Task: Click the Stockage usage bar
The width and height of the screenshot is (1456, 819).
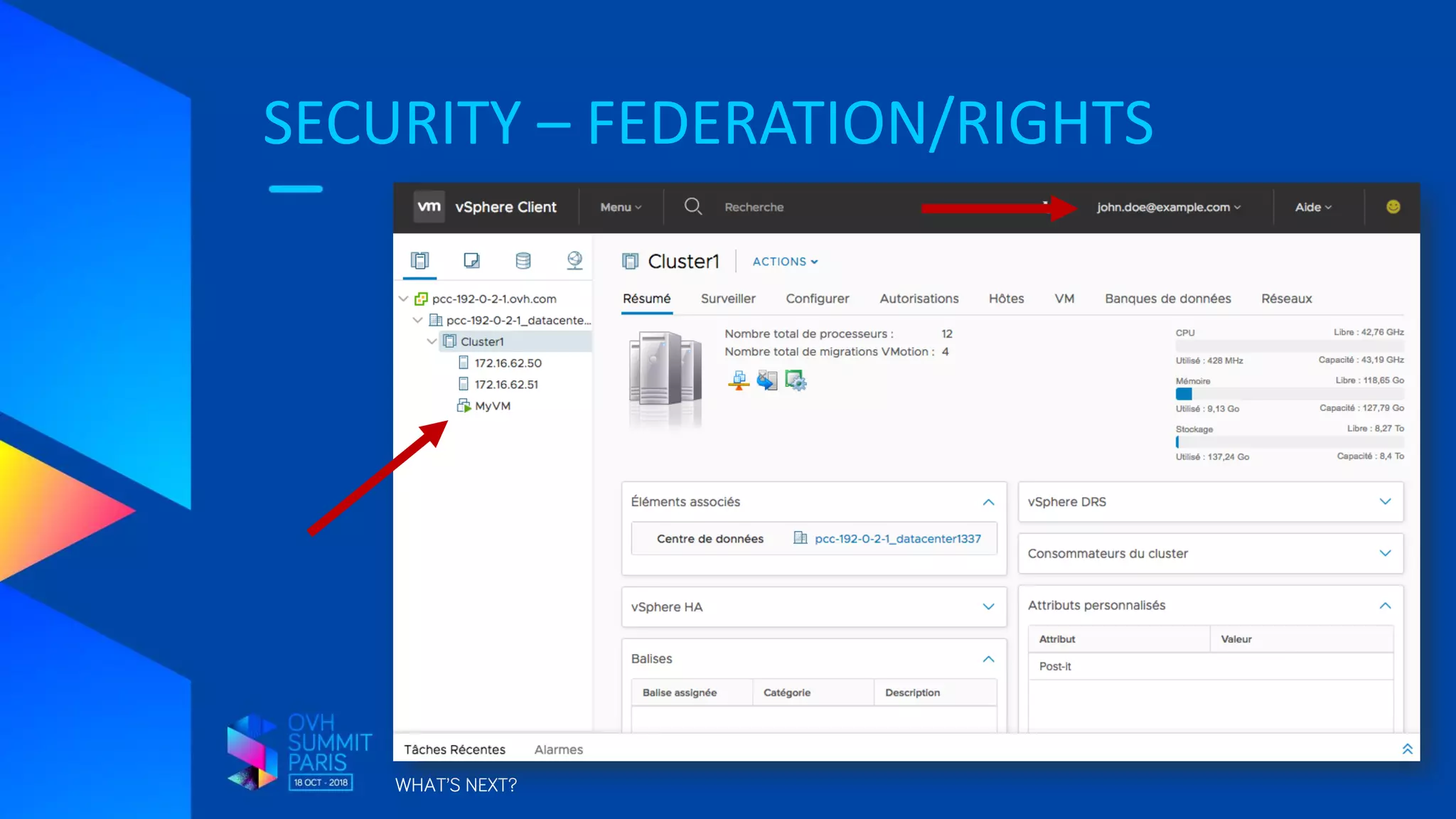Action: [x=1289, y=442]
